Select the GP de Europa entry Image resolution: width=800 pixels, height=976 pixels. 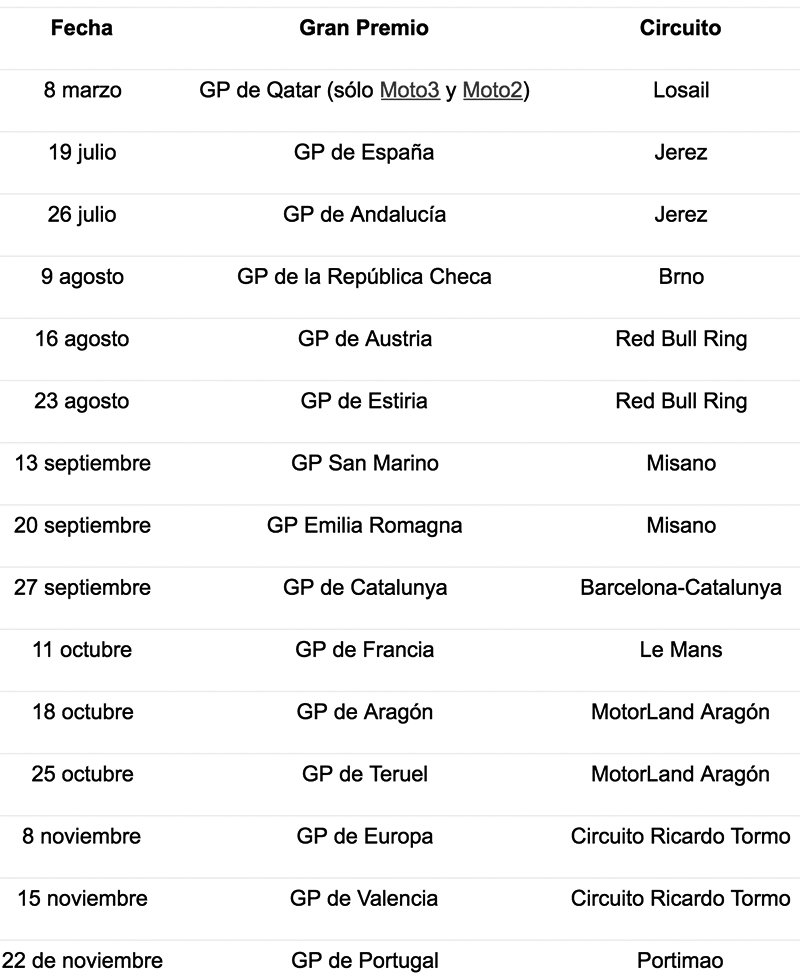tap(364, 836)
